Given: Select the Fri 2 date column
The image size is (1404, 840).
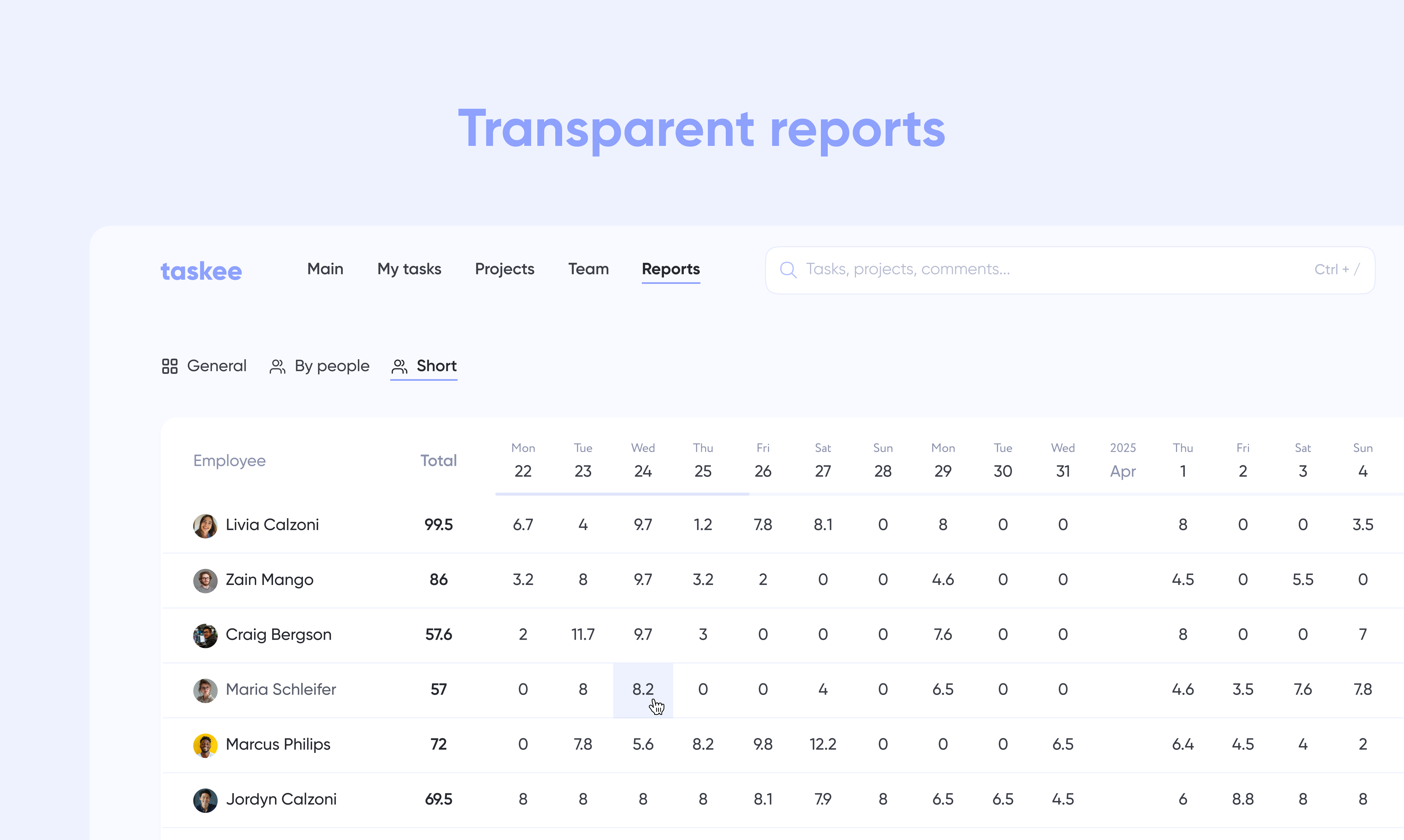Looking at the screenshot, I should [1243, 461].
